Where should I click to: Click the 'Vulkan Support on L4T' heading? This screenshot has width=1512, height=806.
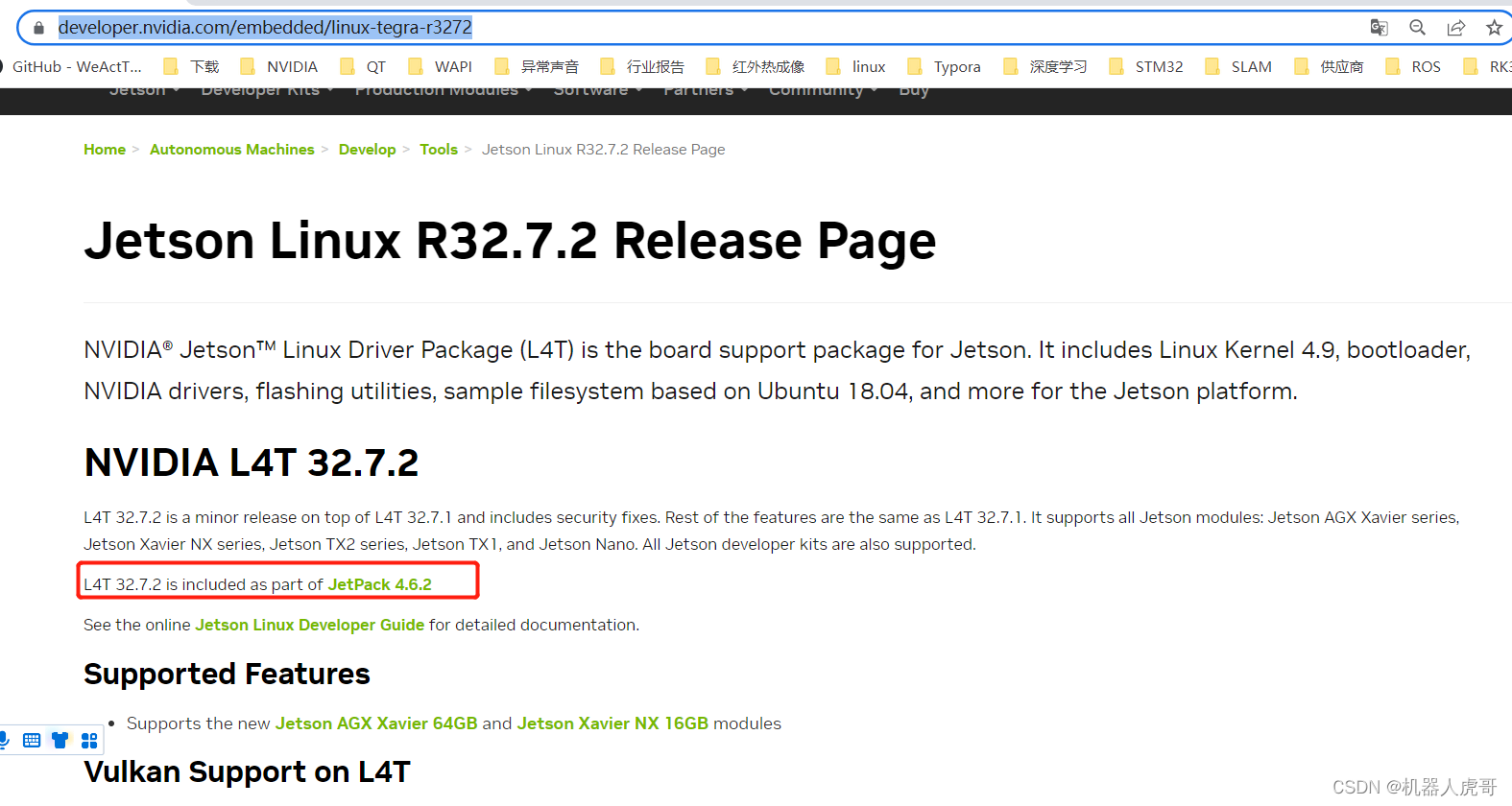tap(247, 772)
